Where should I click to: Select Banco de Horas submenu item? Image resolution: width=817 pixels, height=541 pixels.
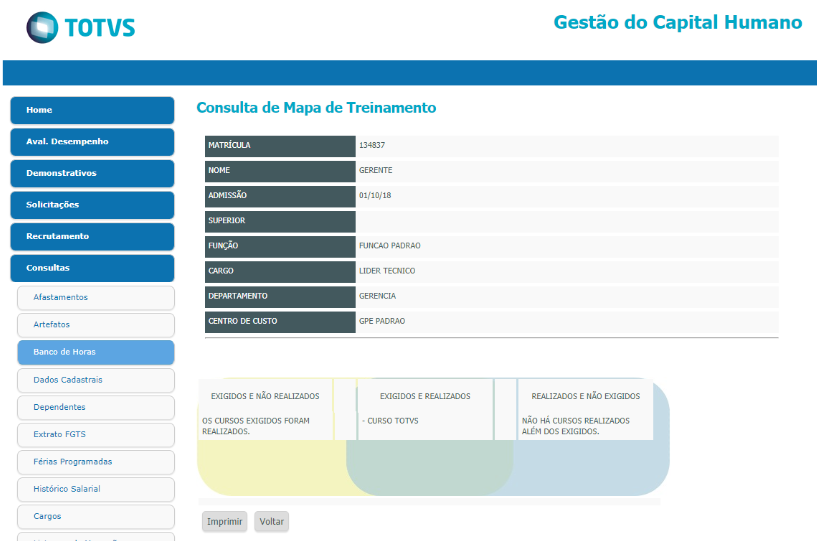pyautogui.click(x=96, y=352)
